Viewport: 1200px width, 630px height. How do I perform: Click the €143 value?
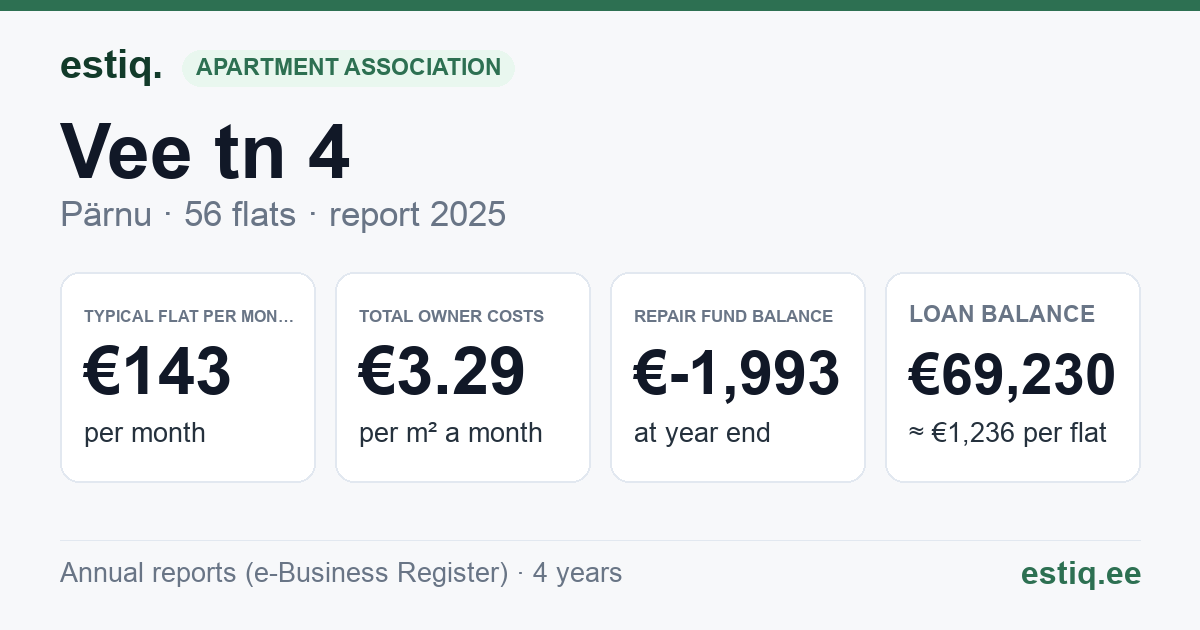[158, 372]
